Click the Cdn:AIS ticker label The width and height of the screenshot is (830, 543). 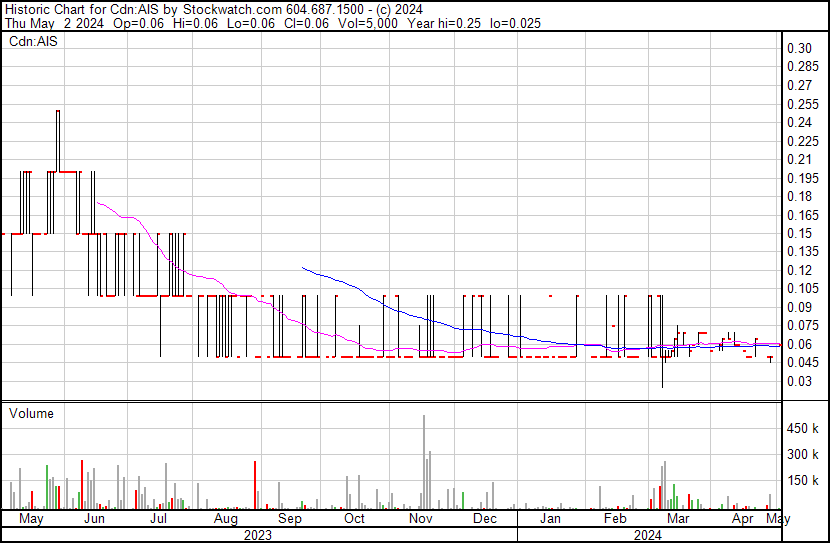(32, 42)
